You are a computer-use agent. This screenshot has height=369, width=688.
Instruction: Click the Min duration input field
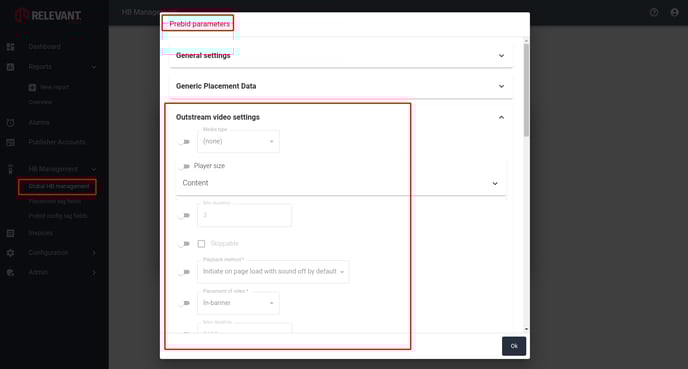pos(244,215)
